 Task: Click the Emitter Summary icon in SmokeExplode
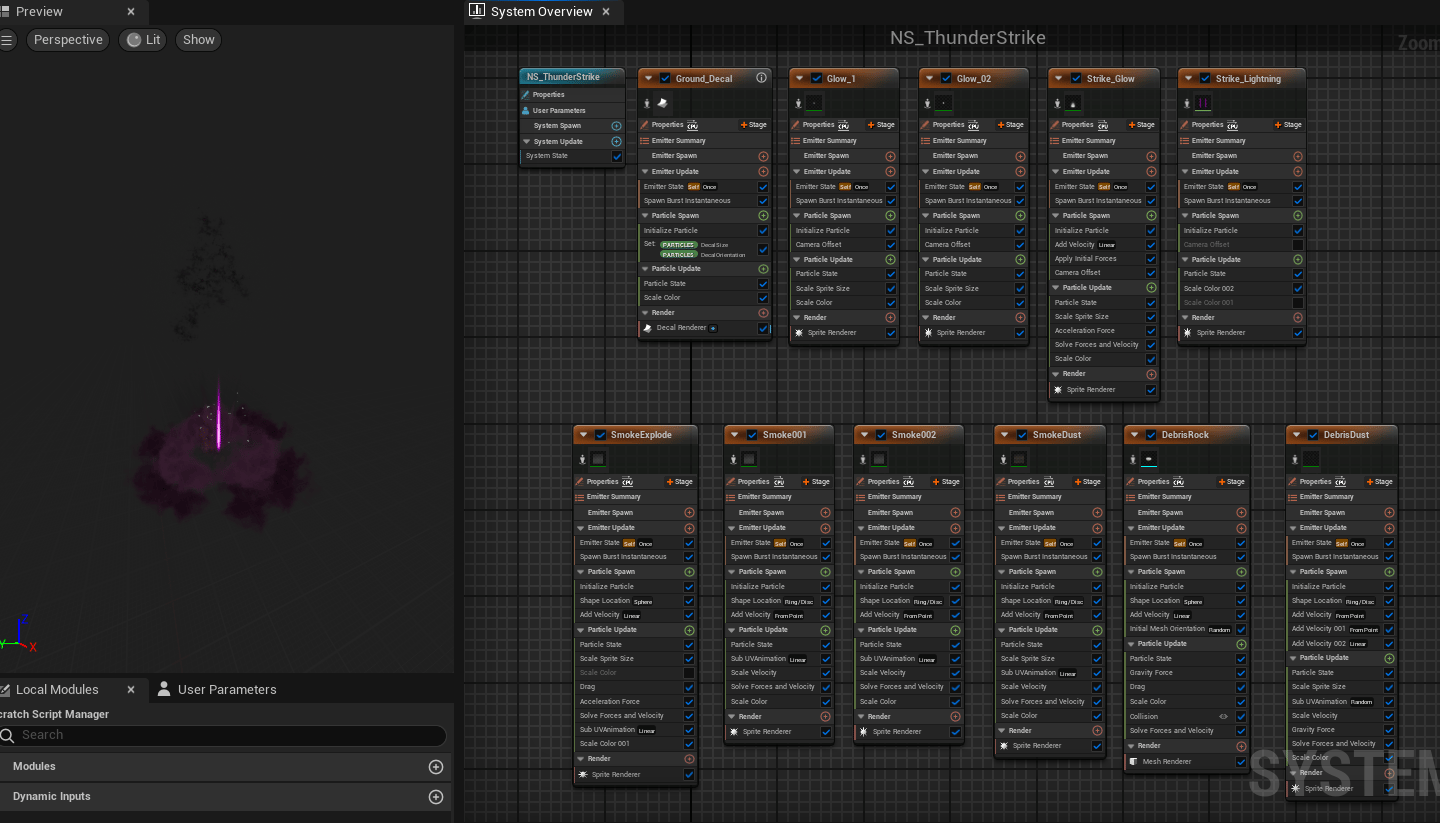tap(580, 497)
